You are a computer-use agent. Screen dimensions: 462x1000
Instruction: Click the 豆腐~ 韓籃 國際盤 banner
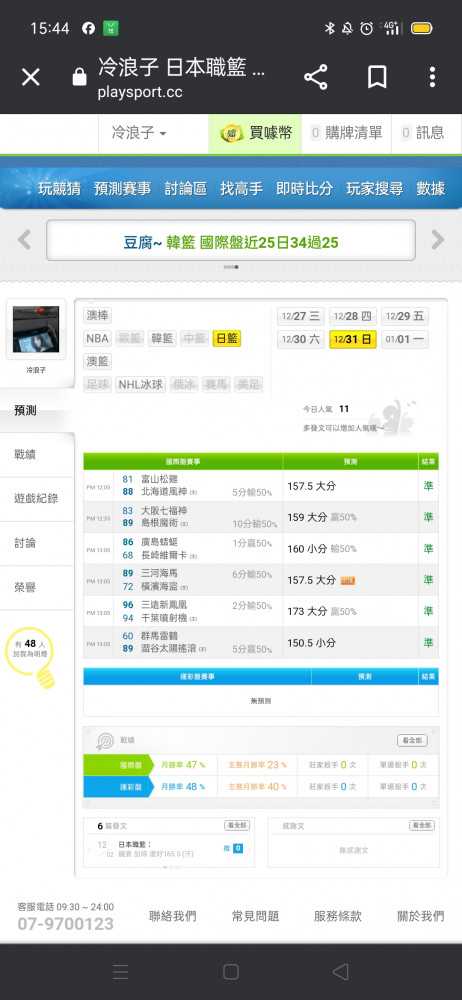point(231,242)
